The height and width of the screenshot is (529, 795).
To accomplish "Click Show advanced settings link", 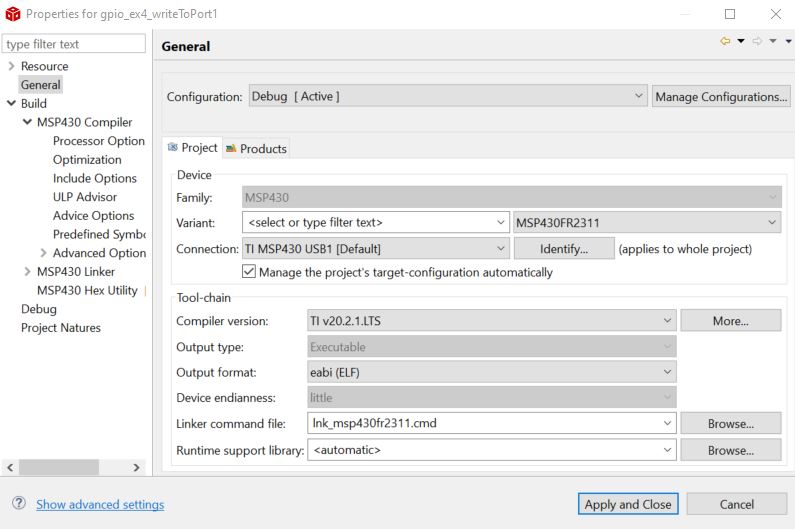I will click(100, 504).
